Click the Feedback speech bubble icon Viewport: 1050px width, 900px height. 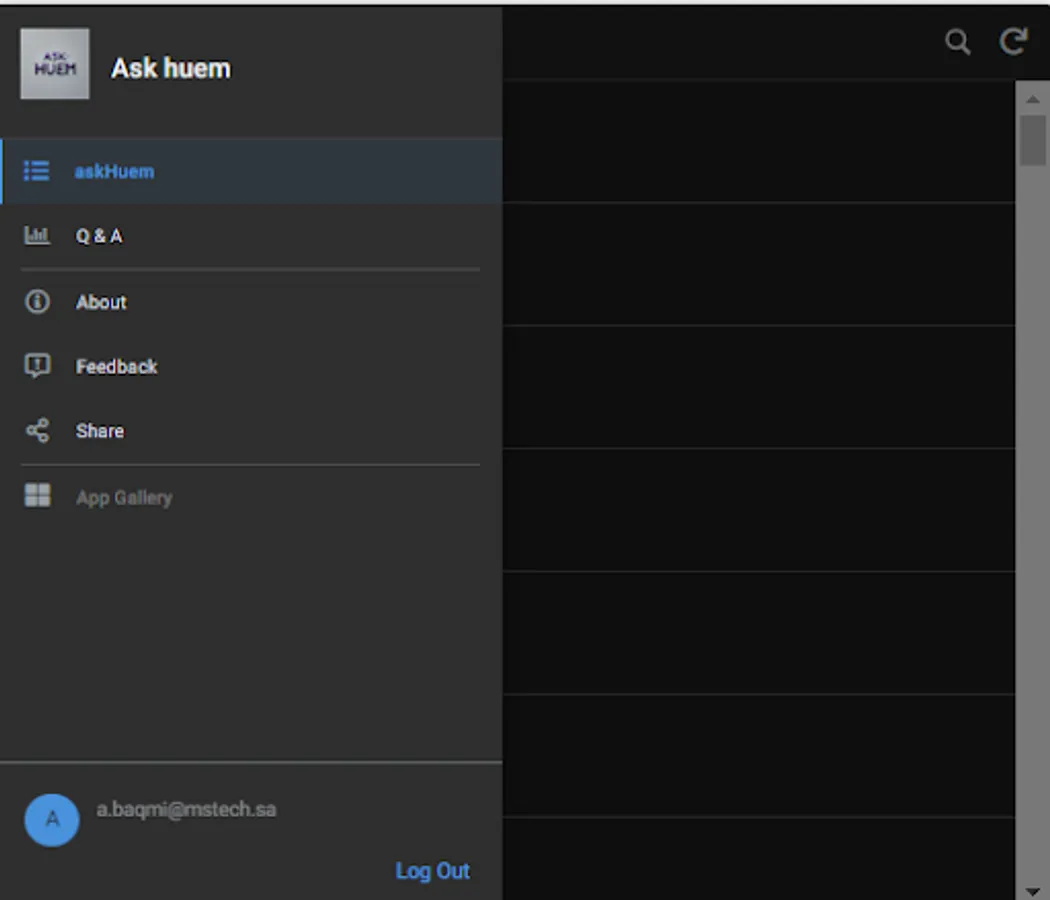tap(37, 366)
